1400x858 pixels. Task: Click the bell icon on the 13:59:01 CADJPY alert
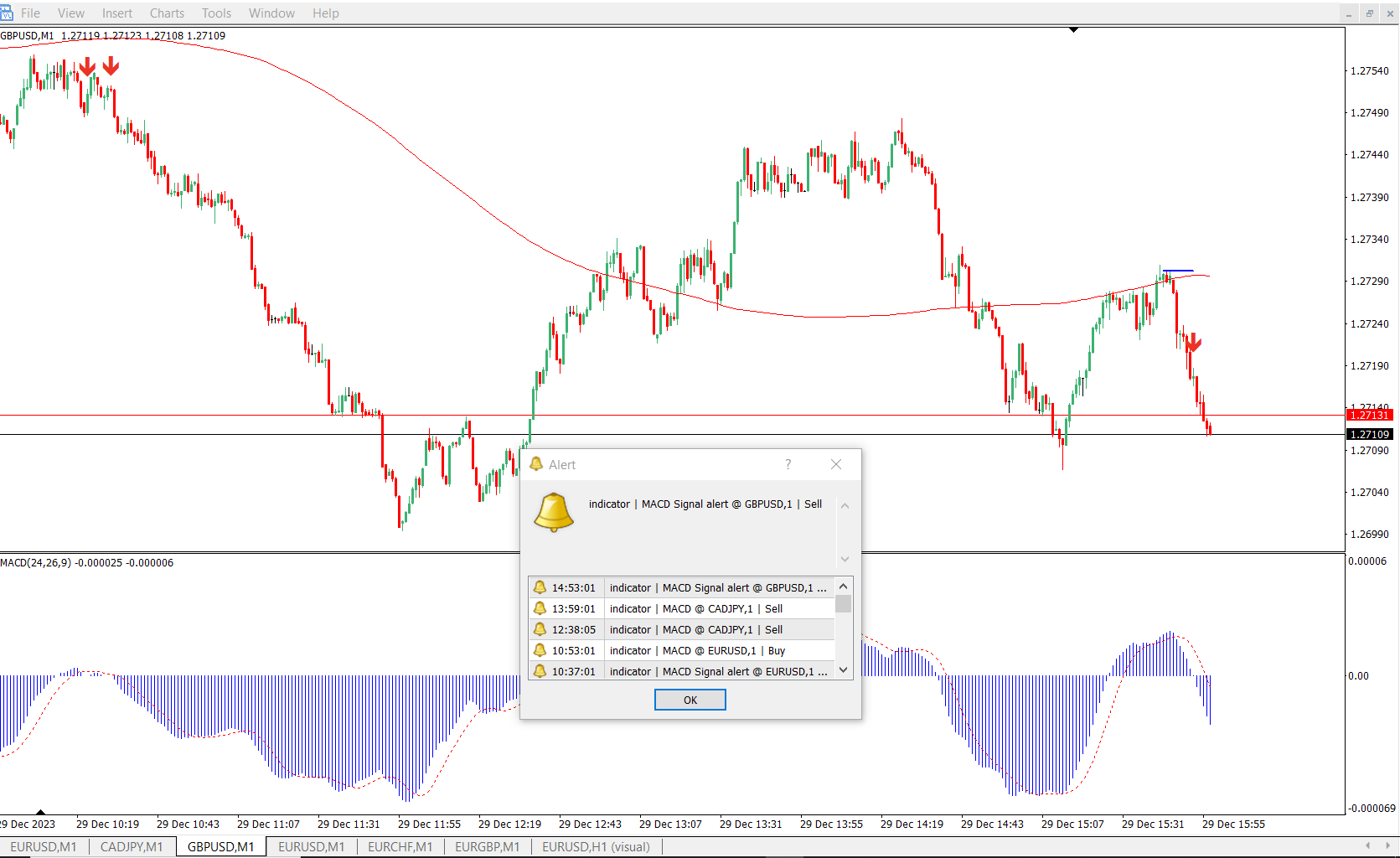click(540, 608)
